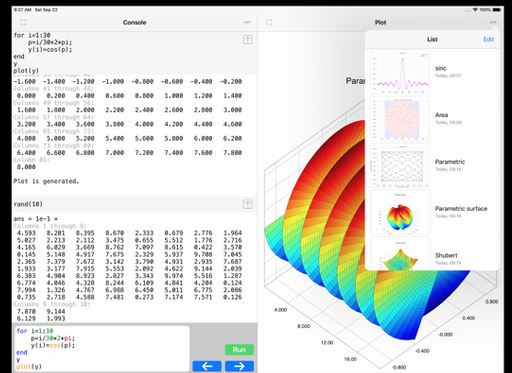Select the Shubert list entry label
This screenshot has width=512, height=373.
tap(446, 255)
